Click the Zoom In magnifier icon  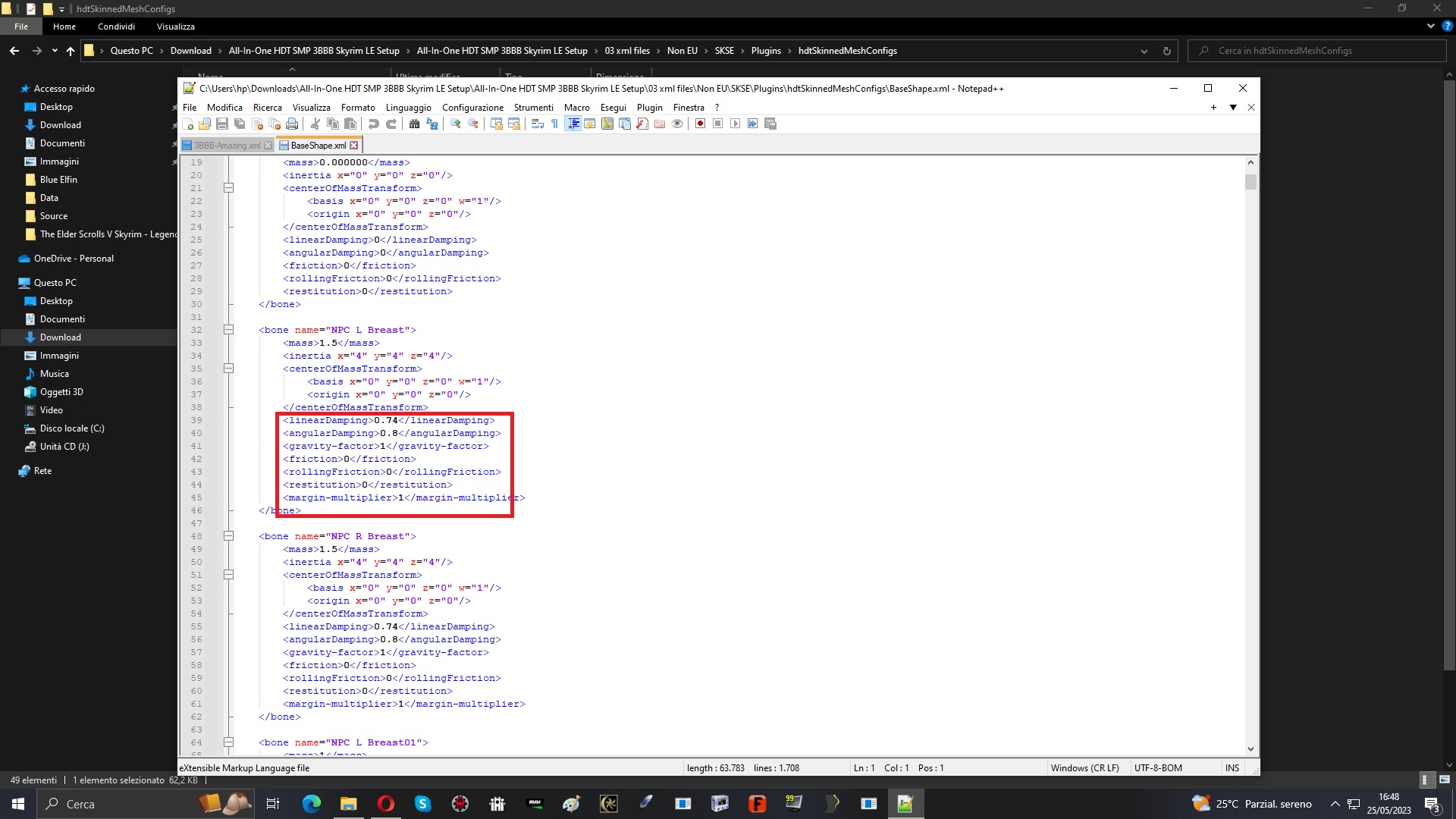click(456, 124)
